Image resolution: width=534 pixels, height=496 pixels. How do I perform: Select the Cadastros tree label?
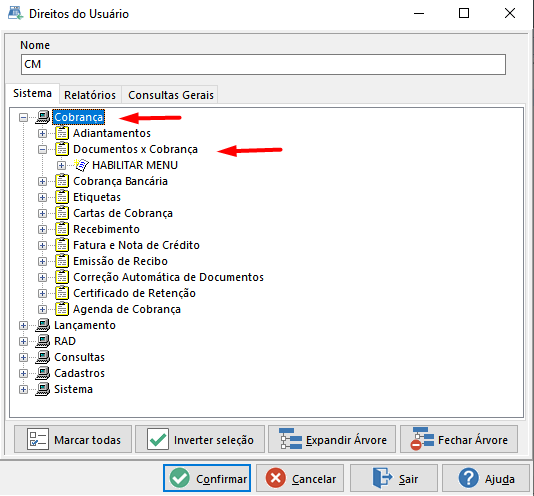click(79, 373)
